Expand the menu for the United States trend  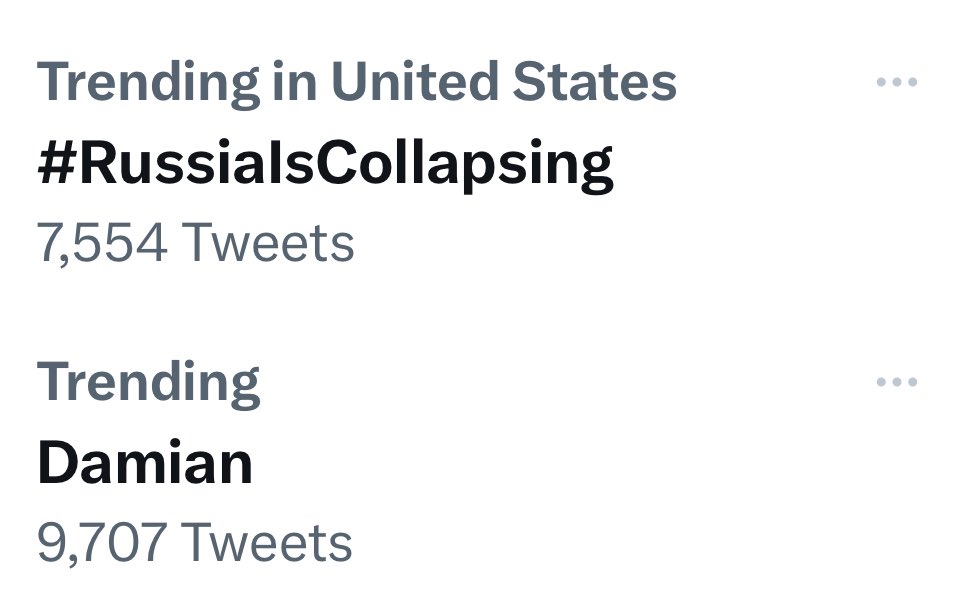tap(896, 81)
